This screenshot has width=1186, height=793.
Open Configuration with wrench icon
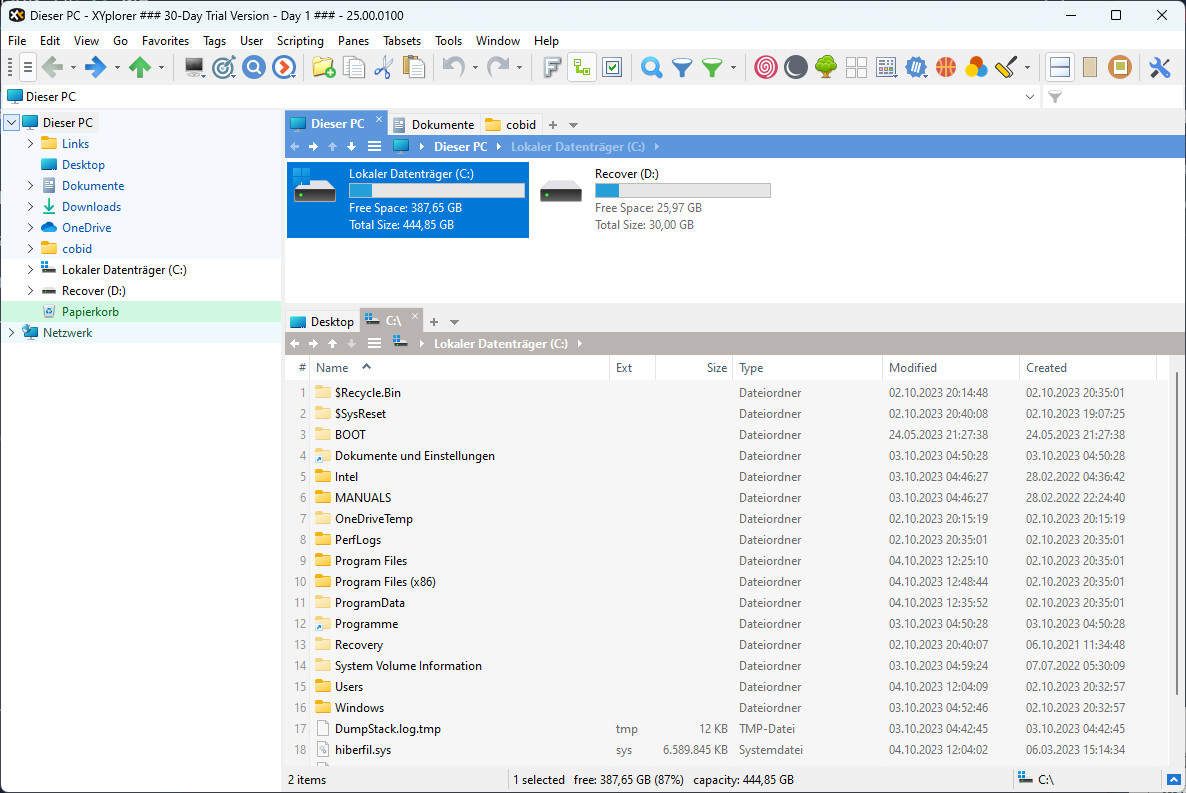[1159, 68]
